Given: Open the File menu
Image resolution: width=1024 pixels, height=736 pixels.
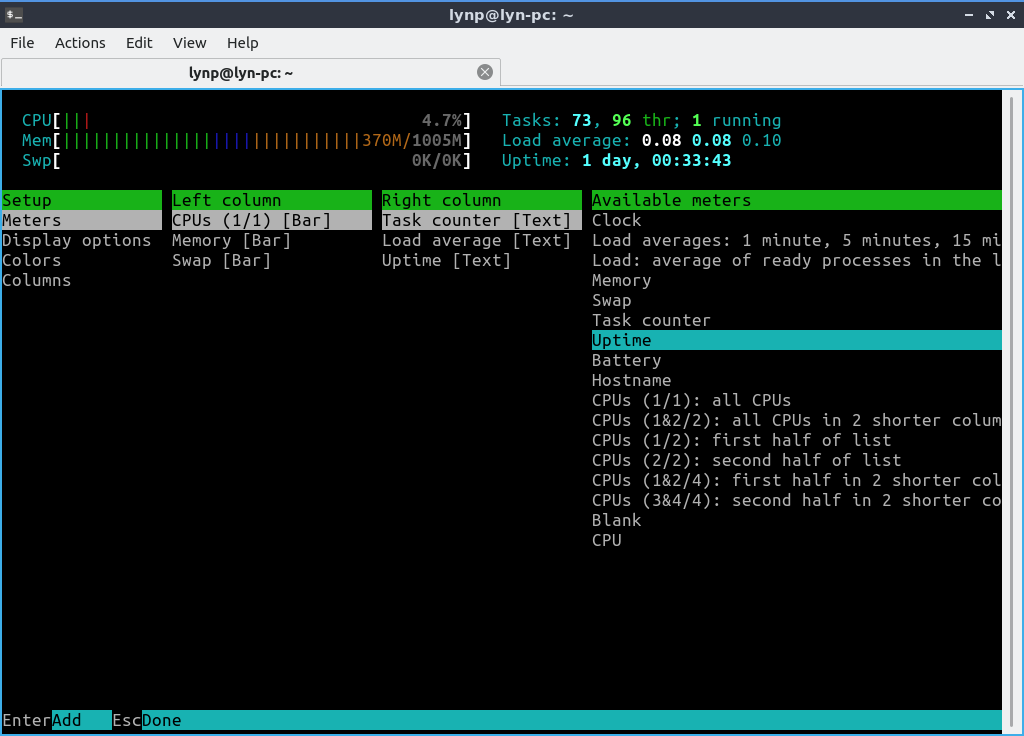Looking at the screenshot, I should pos(22,43).
